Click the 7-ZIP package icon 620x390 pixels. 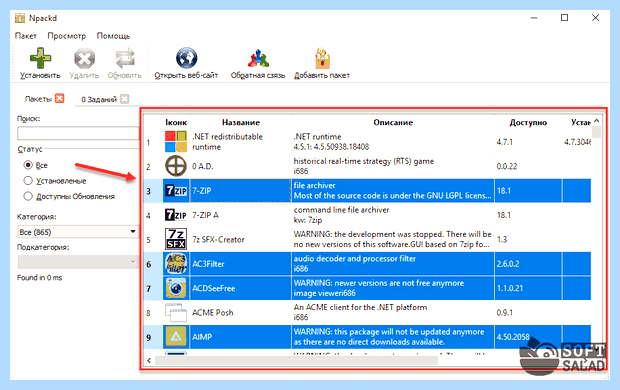click(x=176, y=191)
